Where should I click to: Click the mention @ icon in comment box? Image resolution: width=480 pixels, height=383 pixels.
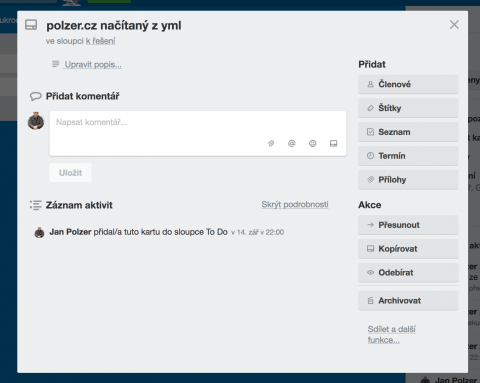pyautogui.click(x=292, y=143)
